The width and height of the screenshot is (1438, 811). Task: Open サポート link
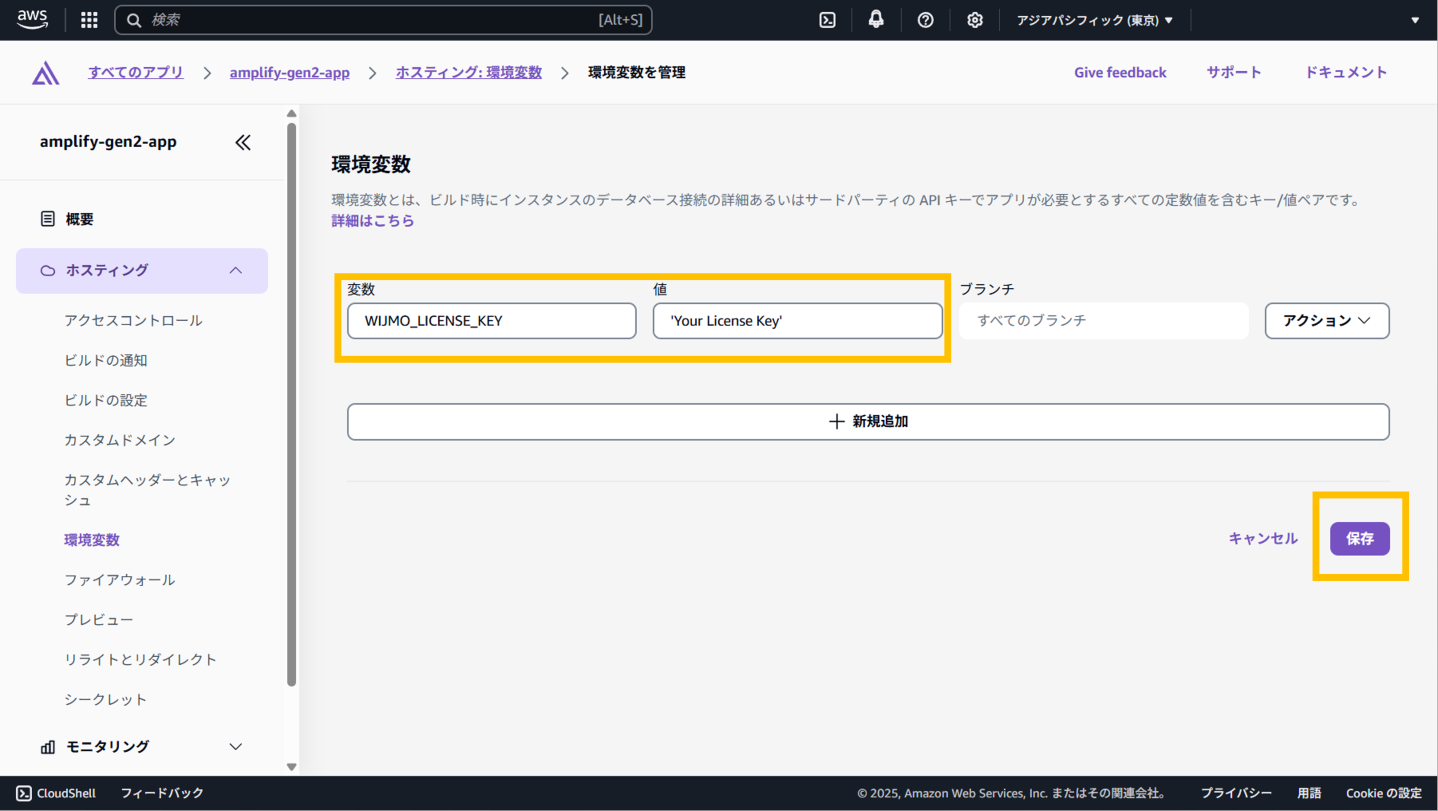pyautogui.click(x=1234, y=72)
